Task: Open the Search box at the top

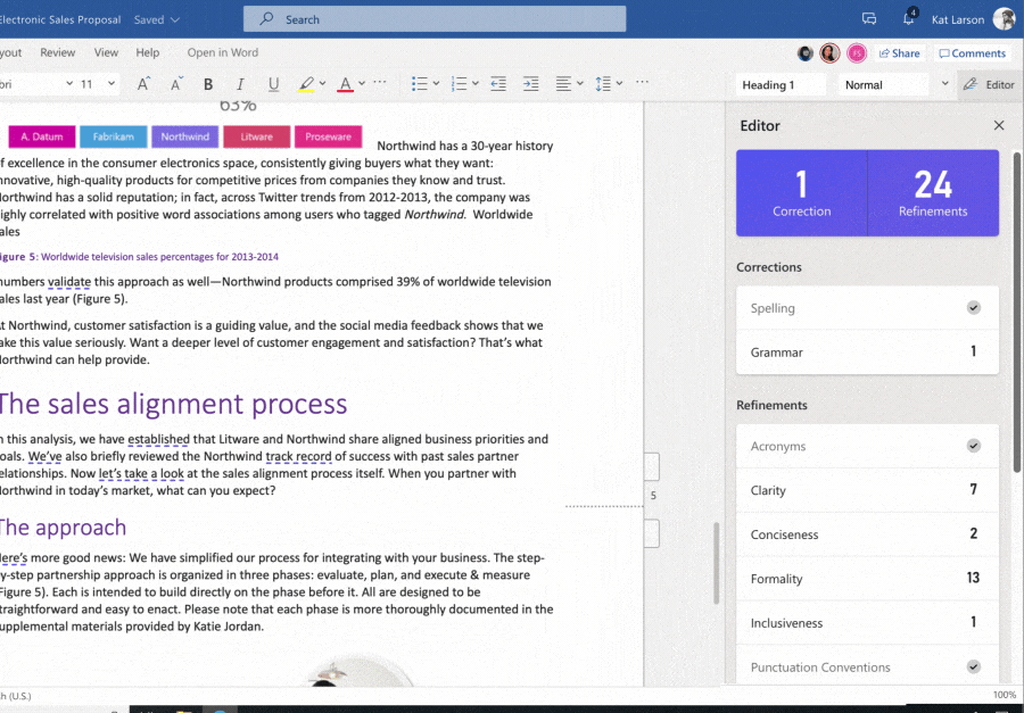Action: 434,18
